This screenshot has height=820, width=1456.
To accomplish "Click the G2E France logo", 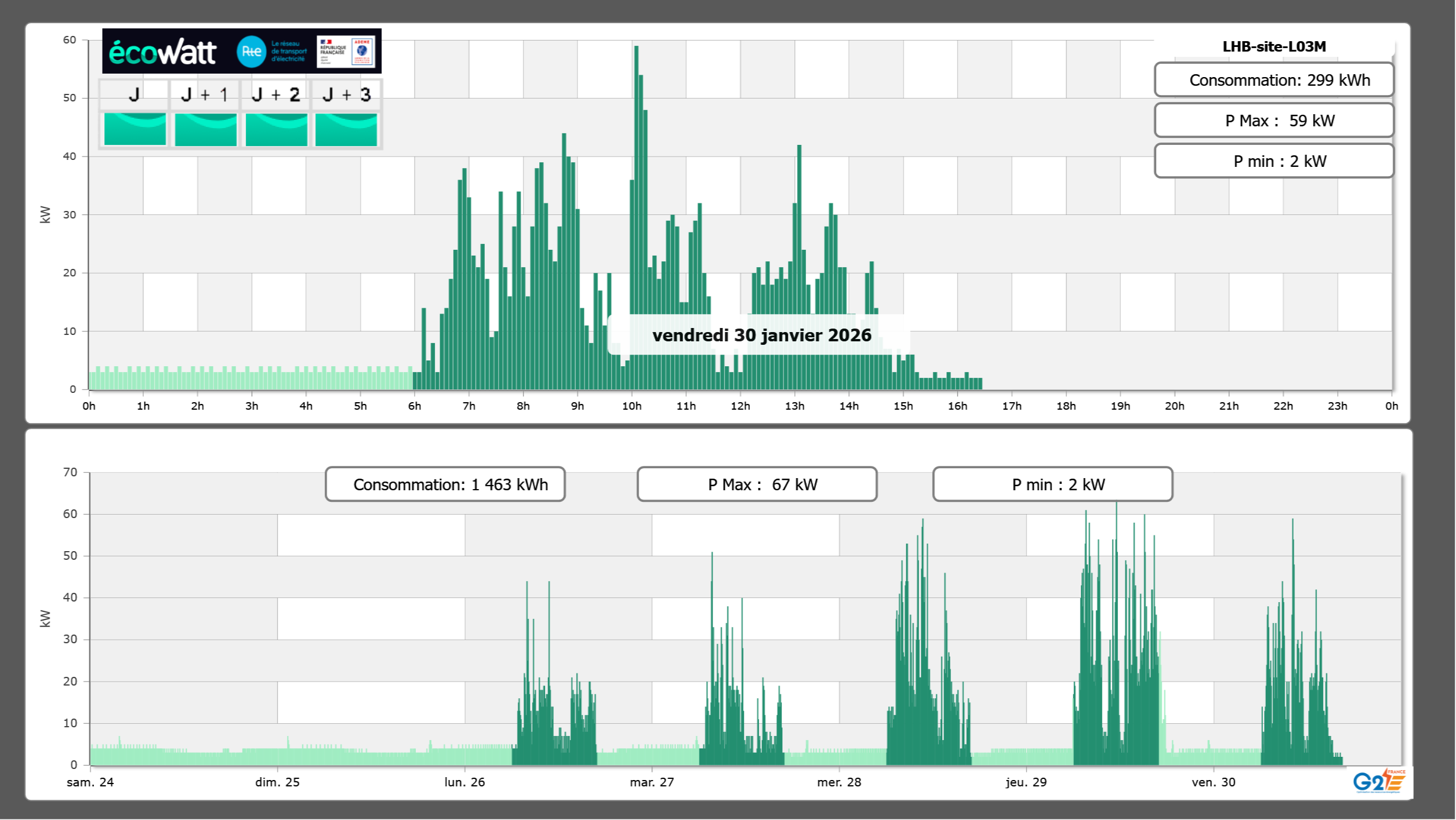I will pyautogui.click(x=1379, y=781).
